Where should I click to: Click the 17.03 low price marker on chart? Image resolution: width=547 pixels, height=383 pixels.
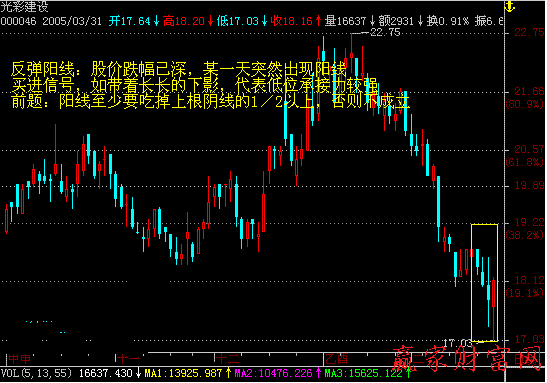click(x=457, y=343)
